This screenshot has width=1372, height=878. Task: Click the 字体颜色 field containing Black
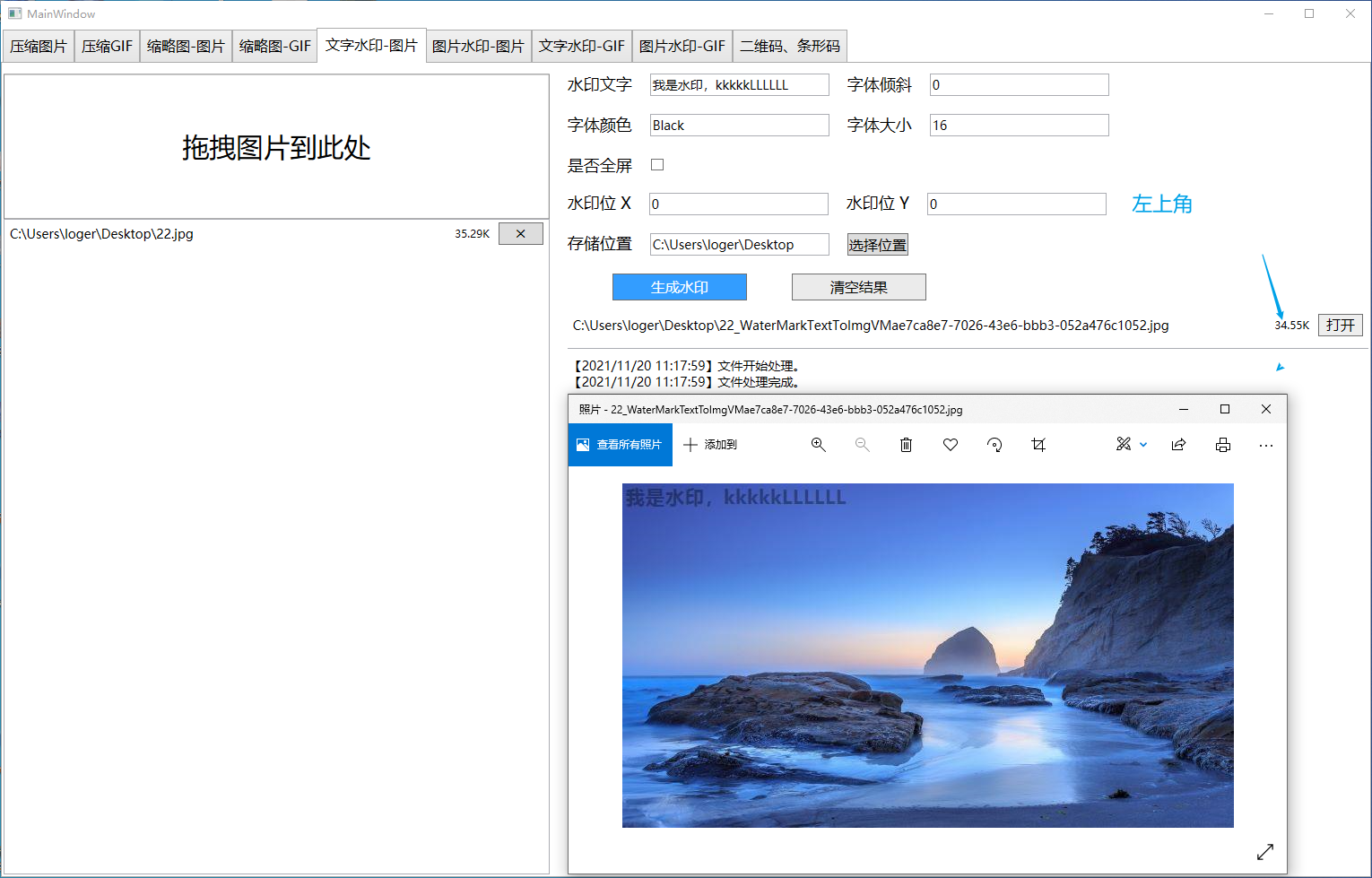point(740,126)
